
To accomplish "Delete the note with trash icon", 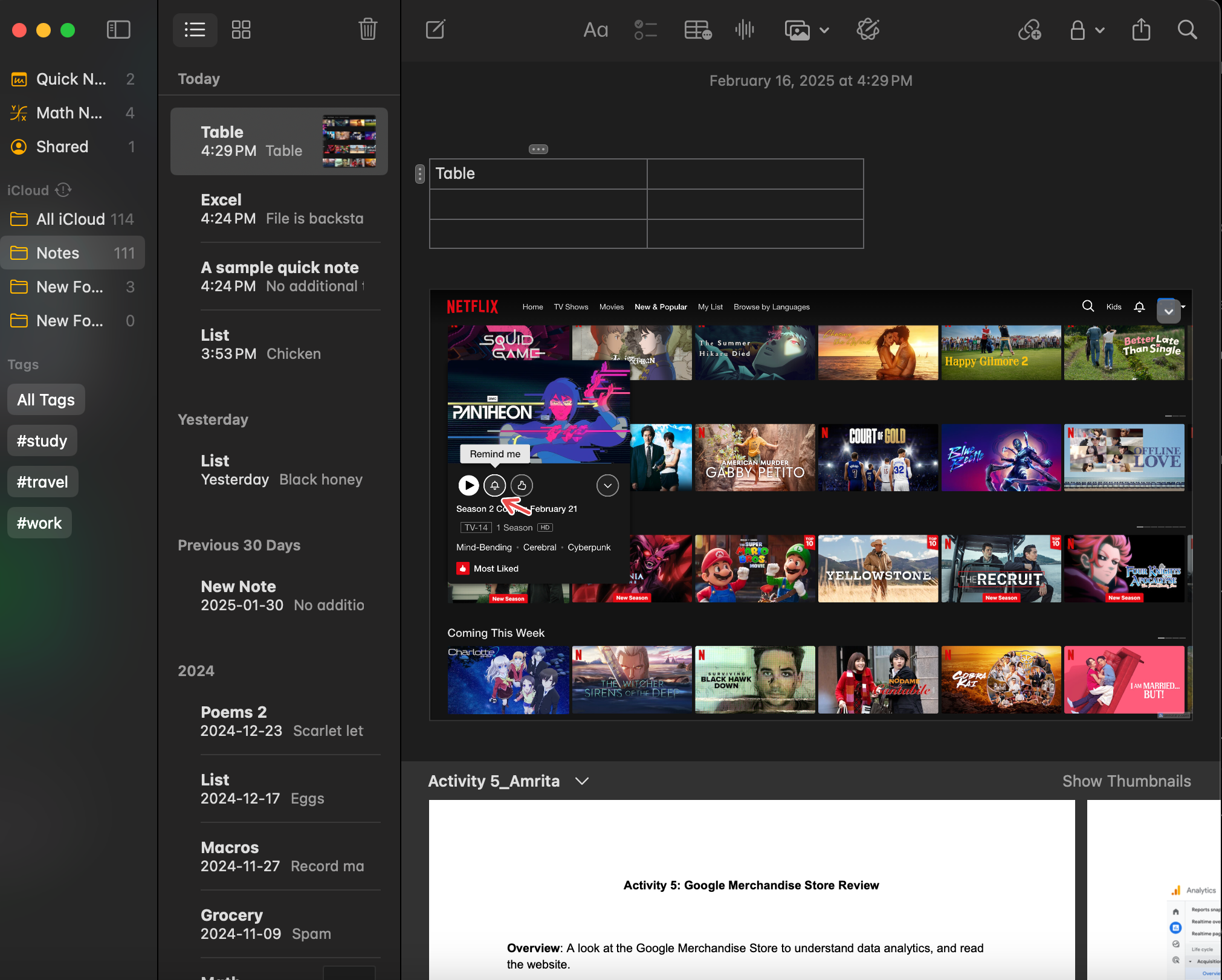I will pos(367,29).
